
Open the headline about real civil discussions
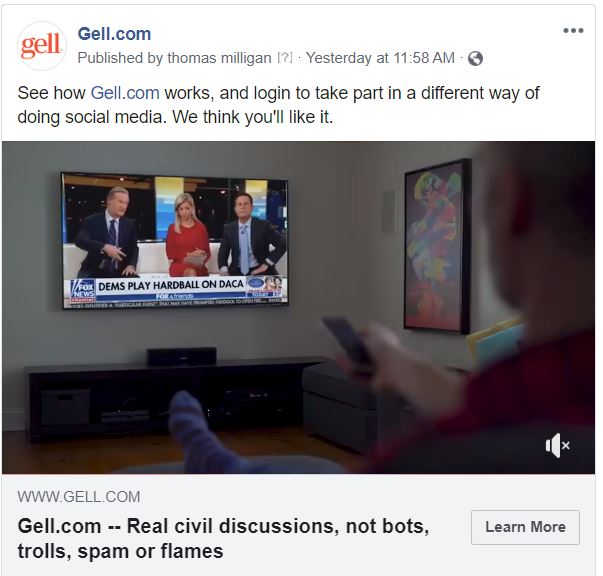tap(223, 539)
